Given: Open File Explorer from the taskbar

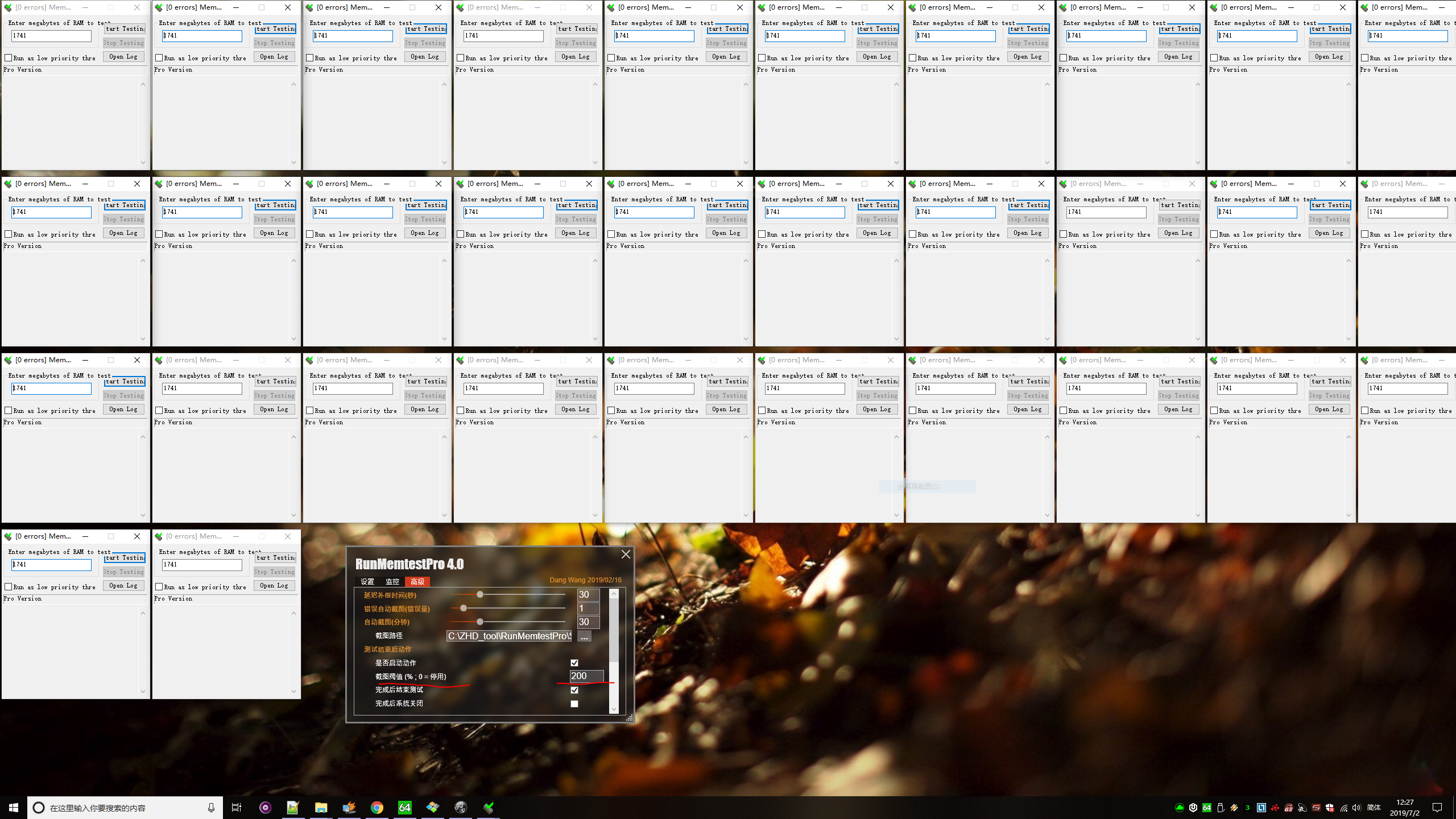Looking at the screenshot, I should 321,807.
